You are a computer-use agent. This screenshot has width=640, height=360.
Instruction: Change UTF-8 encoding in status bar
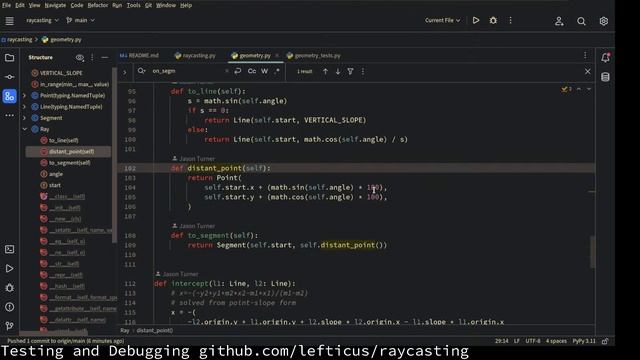(533, 341)
